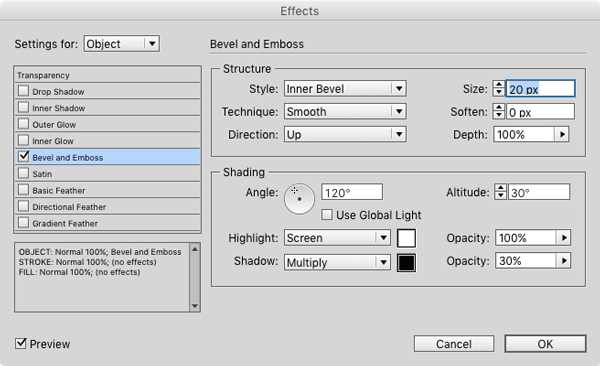
Task: Click summary box scroll down arrow
Action: click(195, 306)
